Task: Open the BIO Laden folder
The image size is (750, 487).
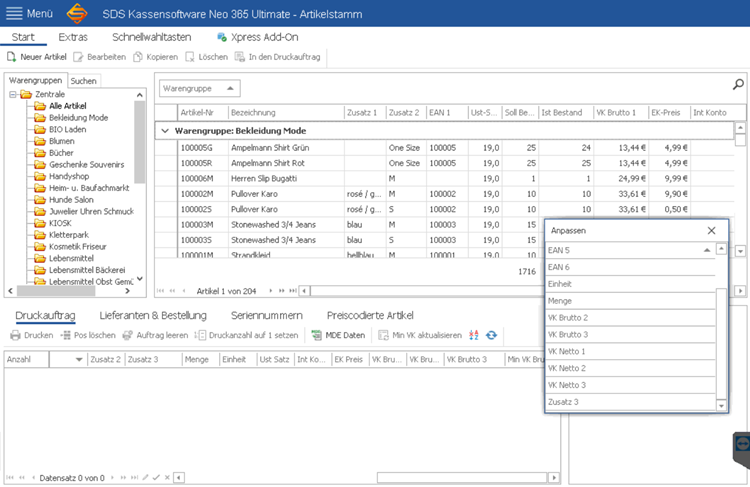Action: click(x=67, y=129)
